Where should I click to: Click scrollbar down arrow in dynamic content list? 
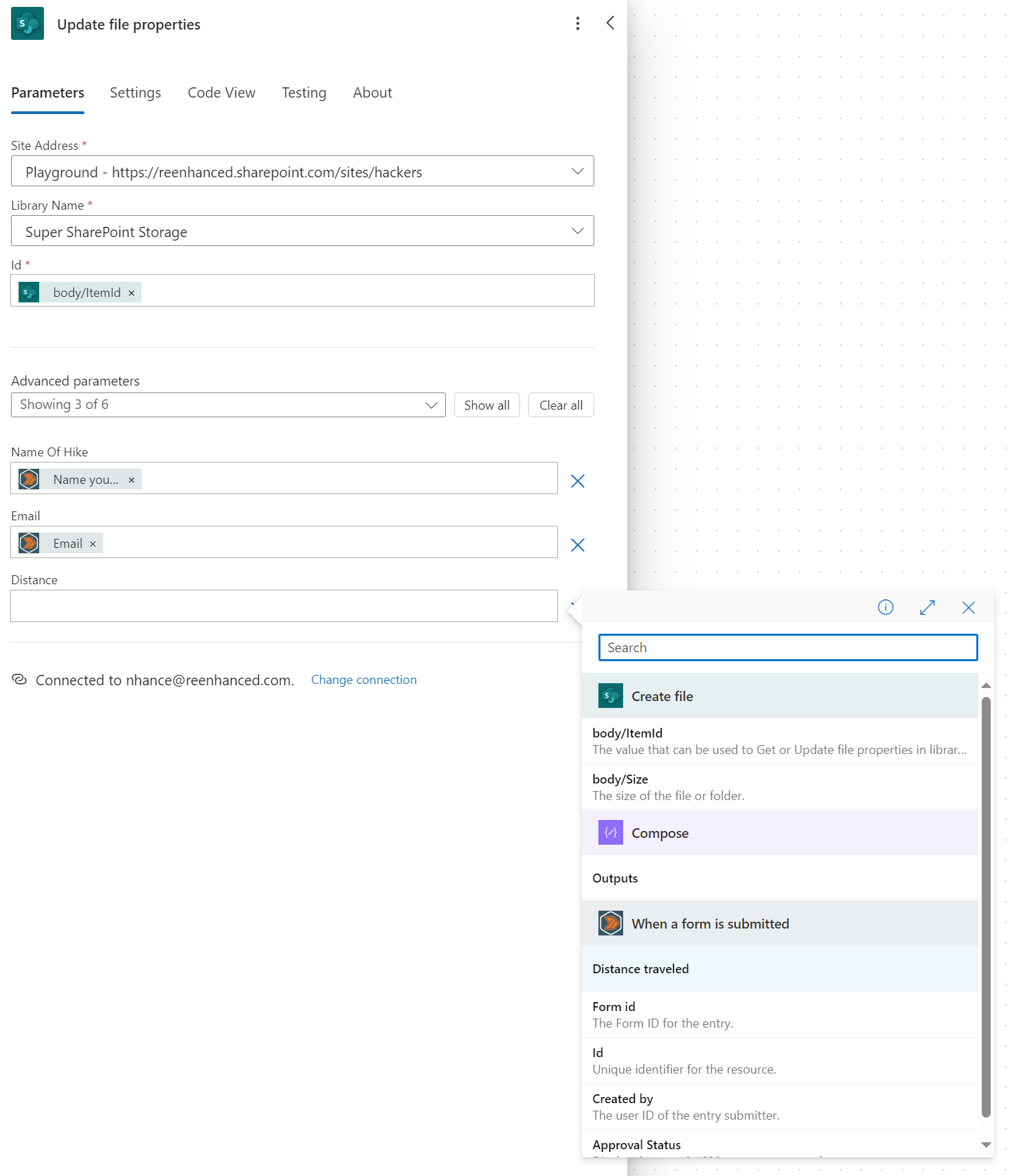[x=986, y=1144]
